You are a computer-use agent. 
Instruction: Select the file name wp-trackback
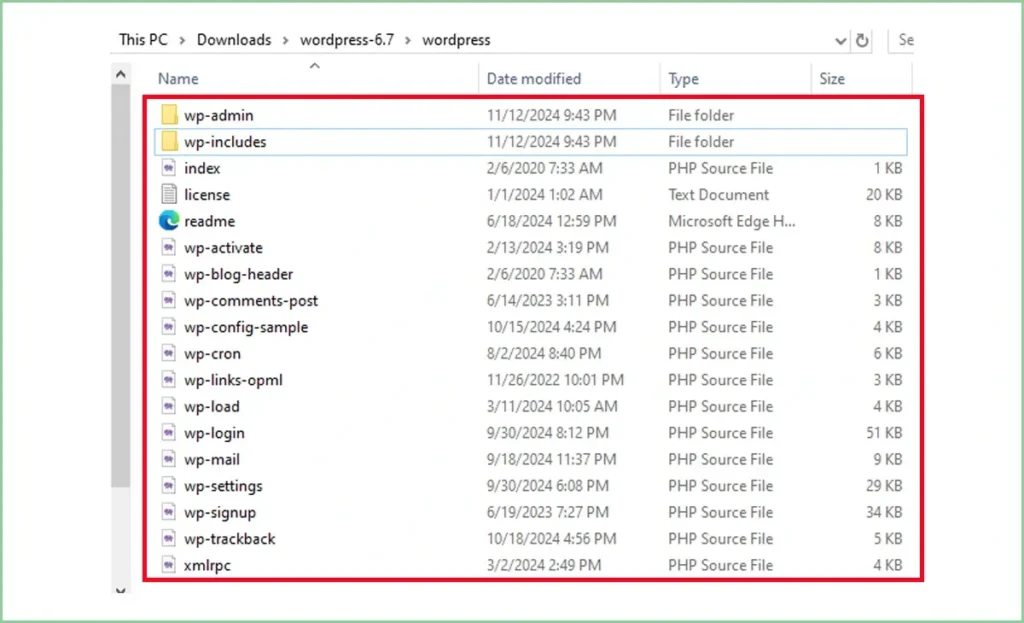tap(230, 539)
